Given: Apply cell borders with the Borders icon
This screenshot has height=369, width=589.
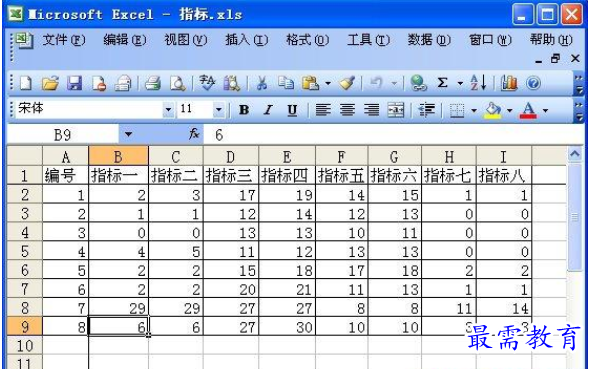Looking at the screenshot, I should (457, 110).
